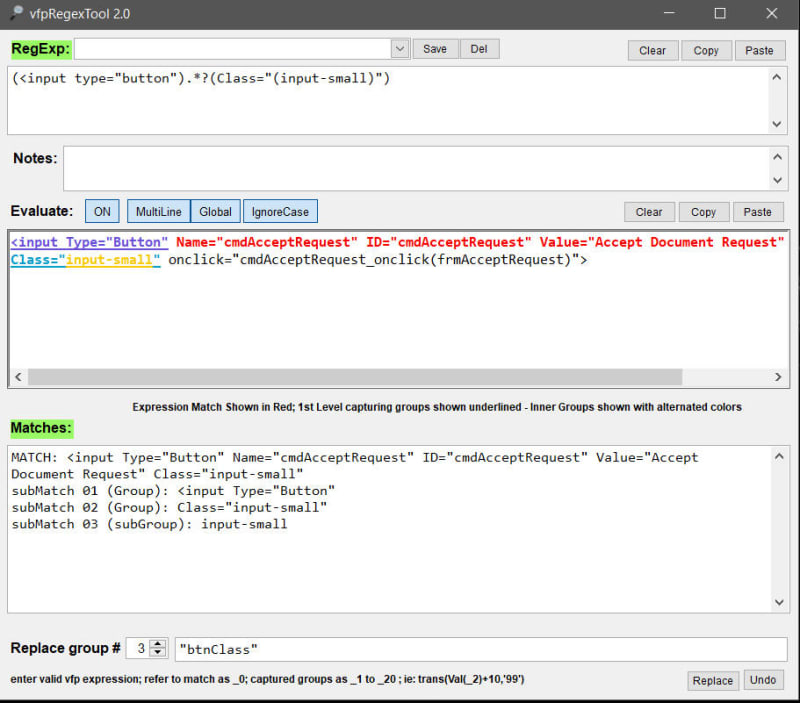This screenshot has width=800, height=703.
Task: Minimize the vfpRegexTool window
Action: [x=669, y=13]
